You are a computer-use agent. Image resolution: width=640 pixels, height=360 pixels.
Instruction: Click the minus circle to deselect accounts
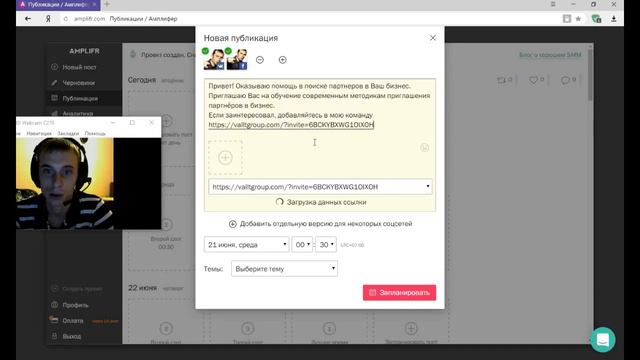click(x=260, y=60)
